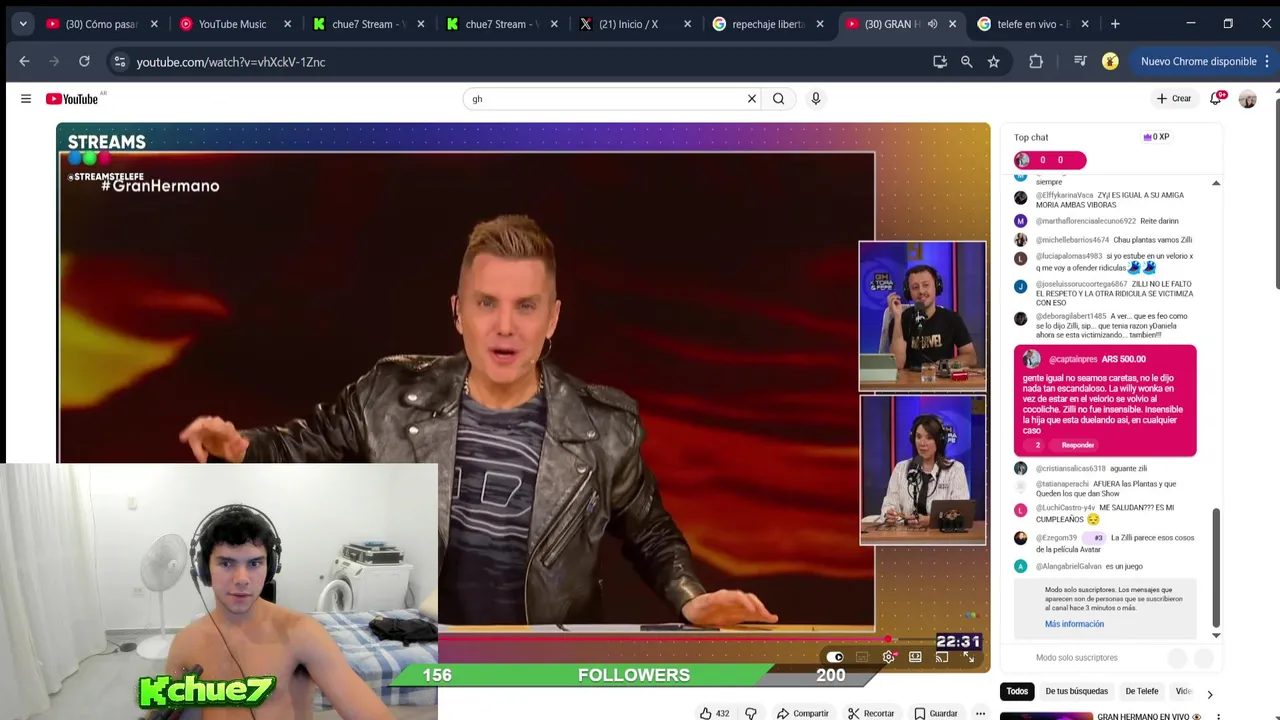1280x720 pixels.
Task: Click the pink leaderboard pill in chat
Action: click(1050, 160)
